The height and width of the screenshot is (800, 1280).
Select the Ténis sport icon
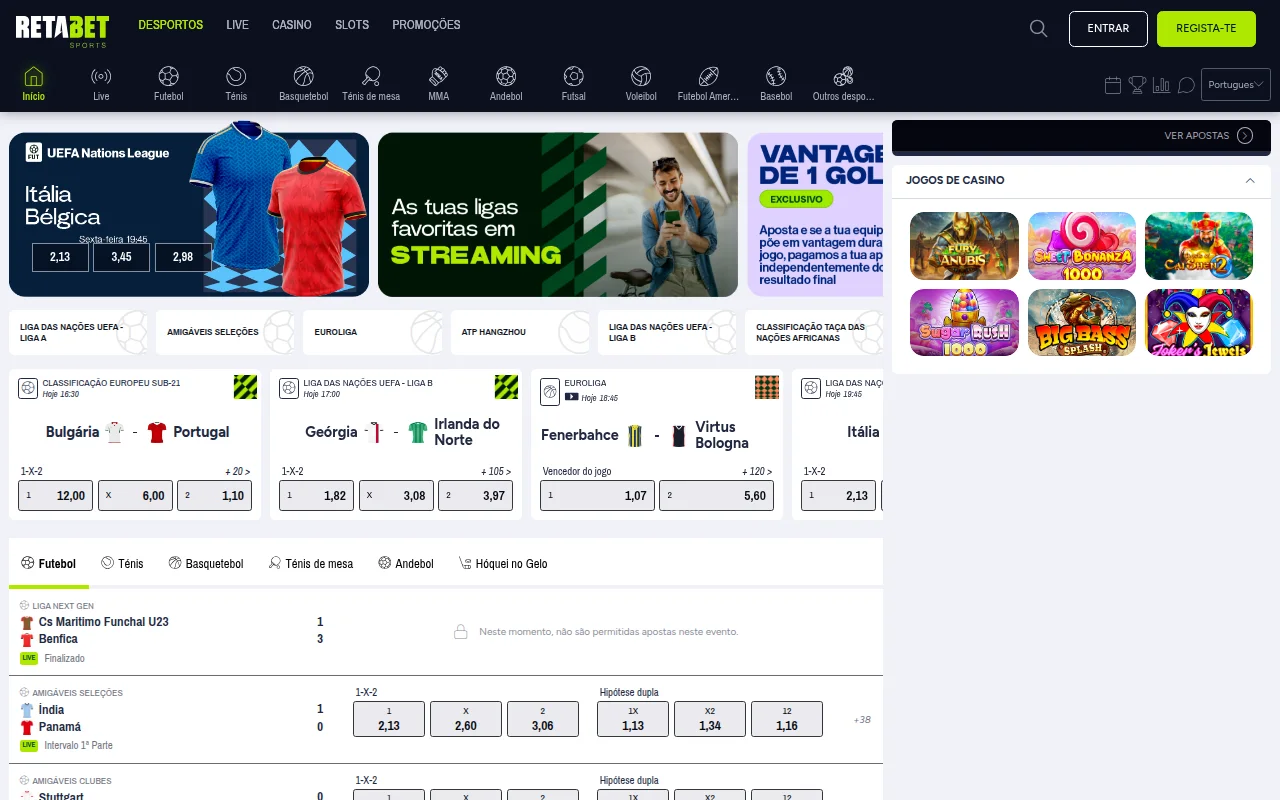pos(236,76)
